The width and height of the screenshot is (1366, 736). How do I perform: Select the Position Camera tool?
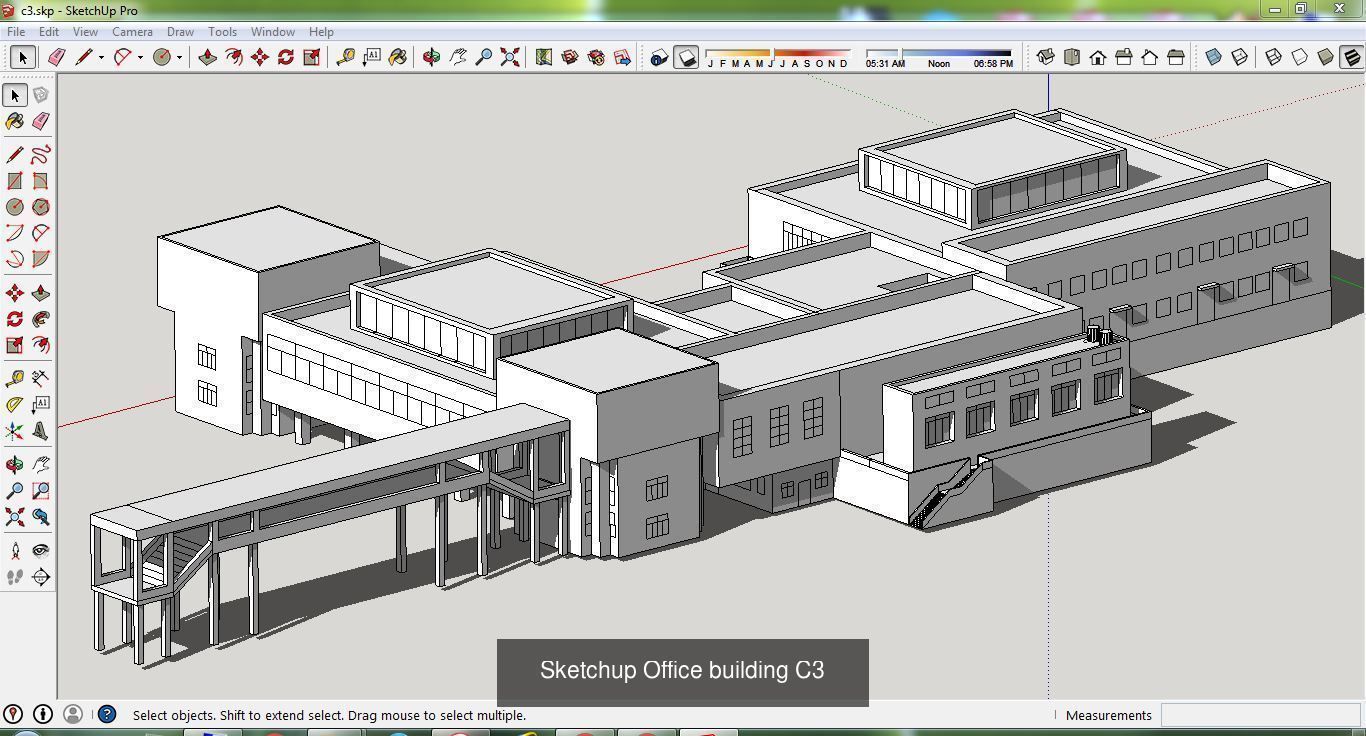pyautogui.click(x=15, y=550)
